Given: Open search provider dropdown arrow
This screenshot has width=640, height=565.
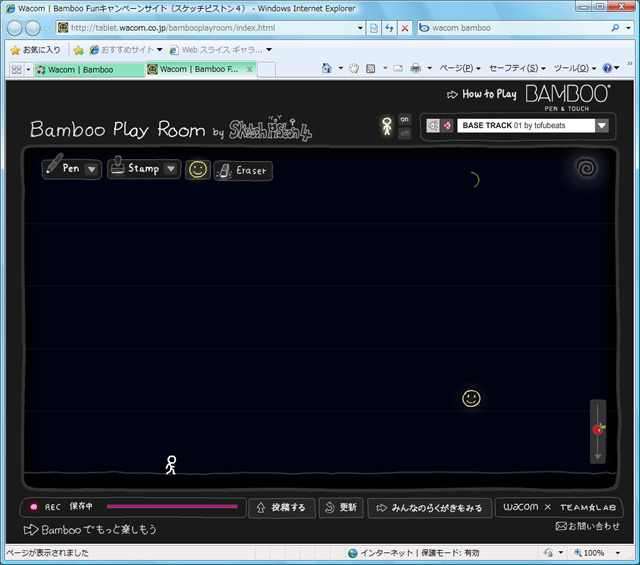Looking at the screenshot, I should coord(629,28).
